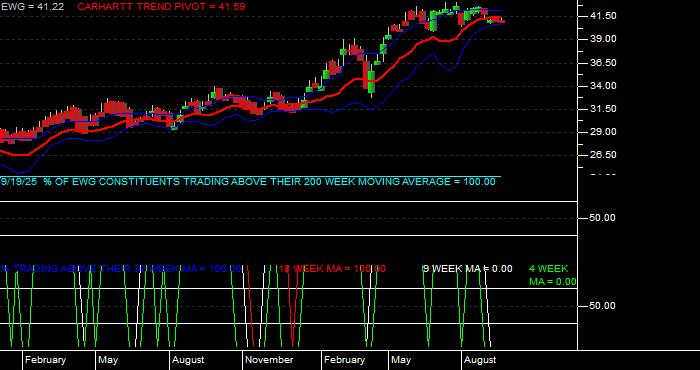Click the first February timeline marker
The image size is (700, 370).
pos(45,360)
